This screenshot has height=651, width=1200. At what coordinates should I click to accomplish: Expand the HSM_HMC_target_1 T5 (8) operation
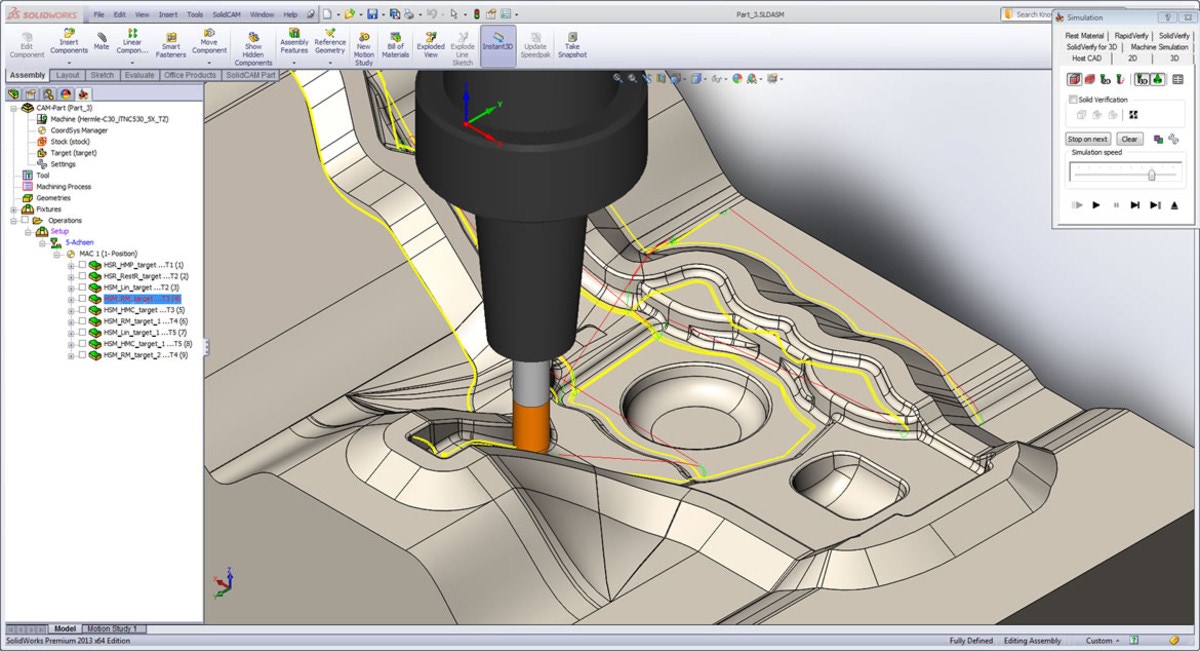pyautogui.click(x=71, y=344)
